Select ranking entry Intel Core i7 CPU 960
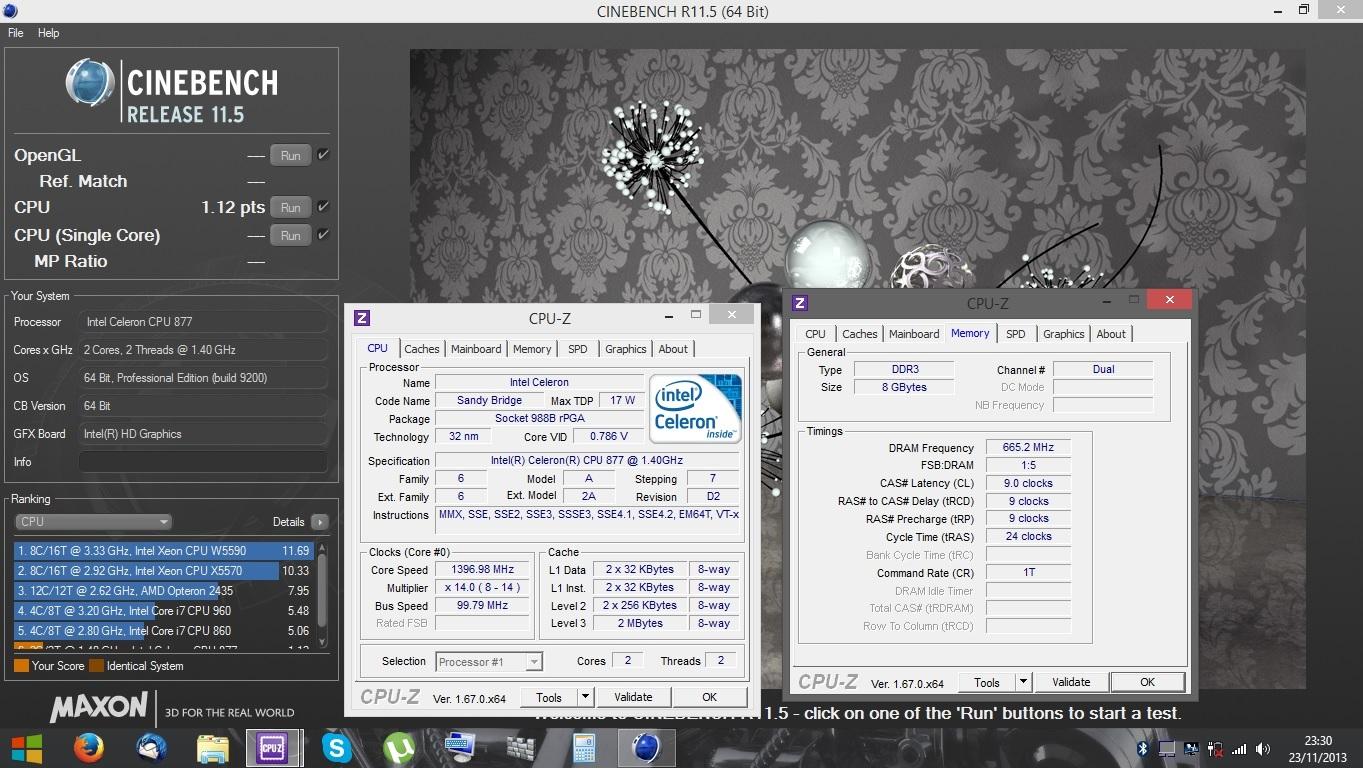The image size is (1363, 768). [x=164, y=611]
